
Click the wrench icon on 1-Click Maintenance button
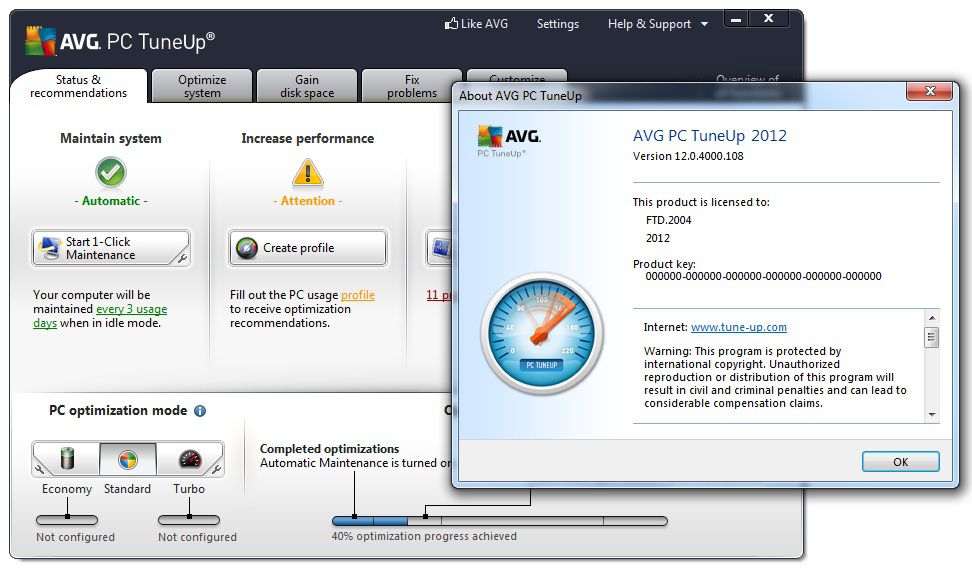(x=181, y=257)
